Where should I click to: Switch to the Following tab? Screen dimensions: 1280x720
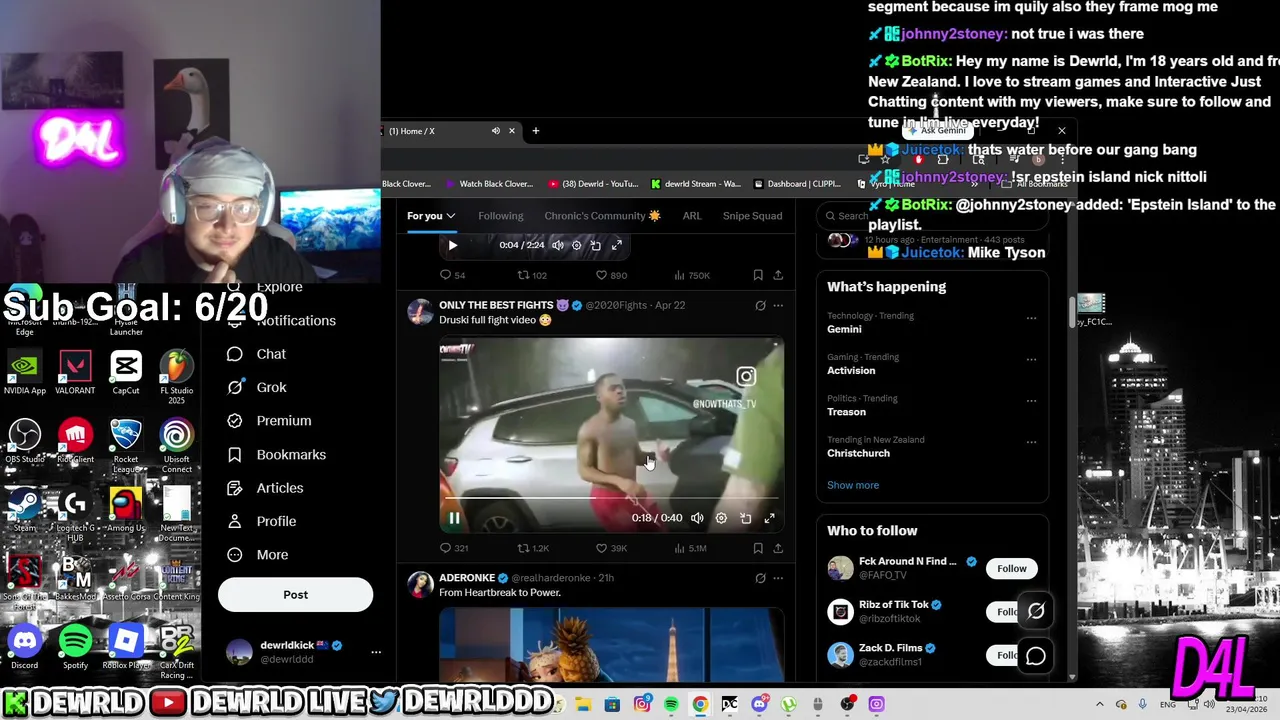(x=500, y=216)
